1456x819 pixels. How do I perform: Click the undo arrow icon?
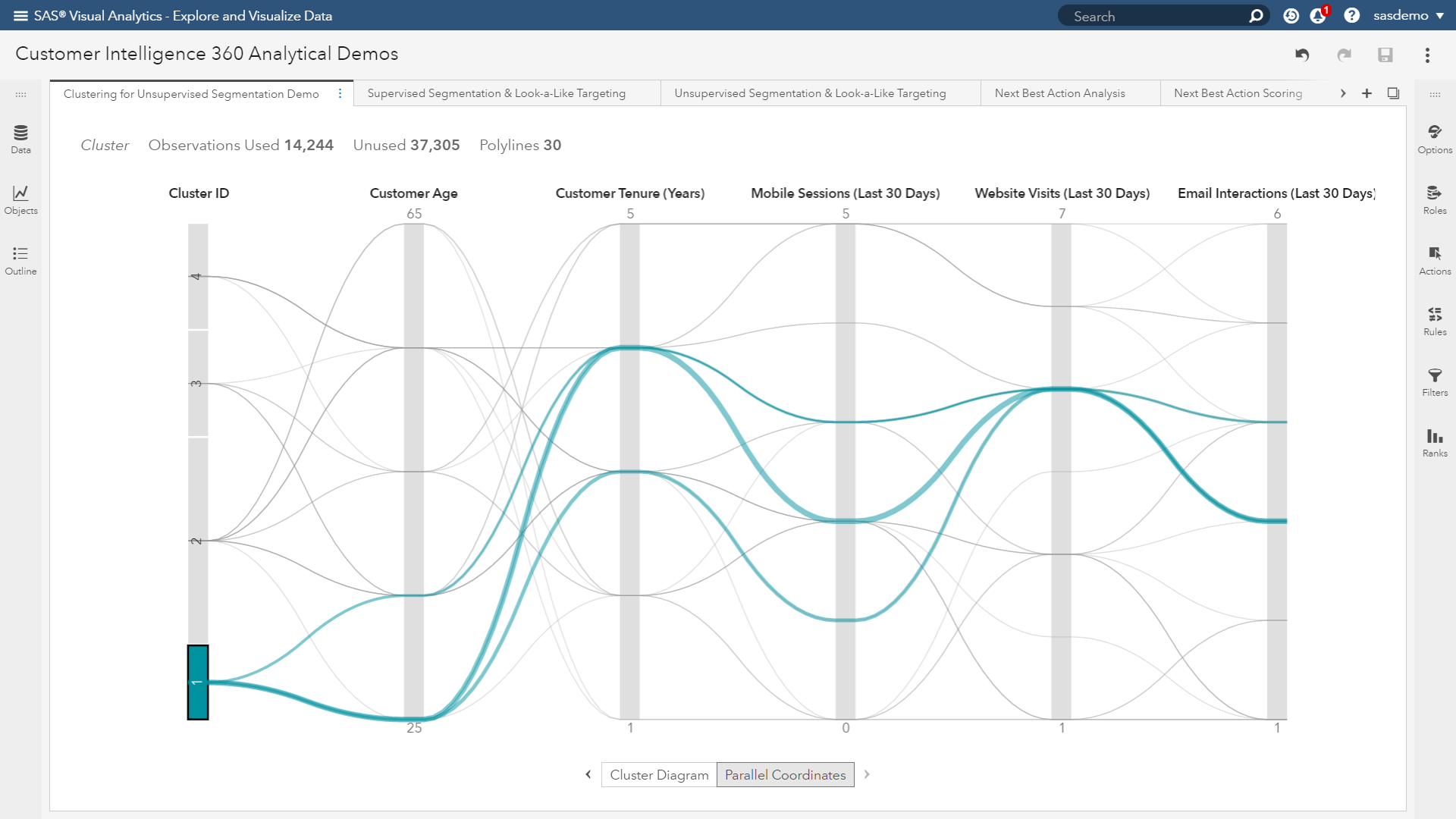pyautogui.click(x=1302, y=55)
